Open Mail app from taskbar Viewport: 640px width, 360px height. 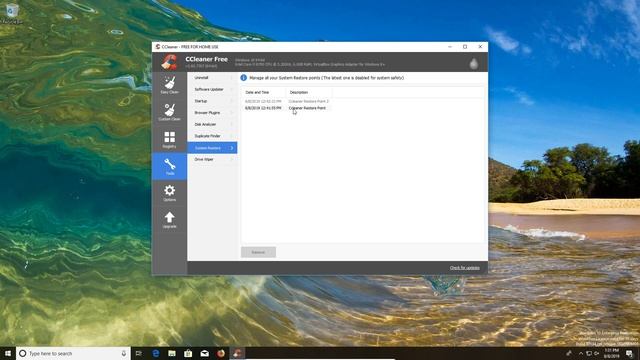[204, 353]
